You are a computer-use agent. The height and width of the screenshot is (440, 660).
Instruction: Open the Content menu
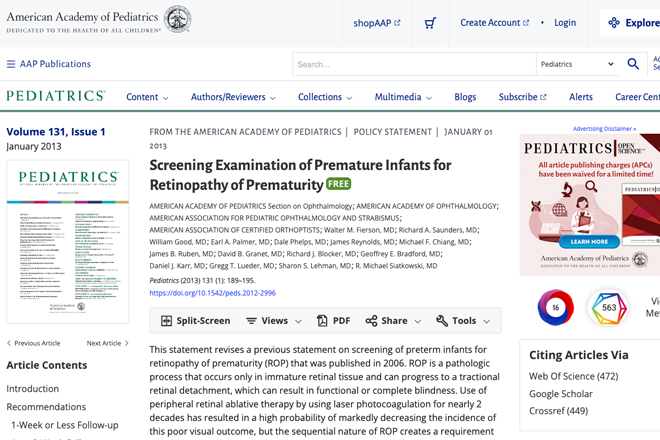tap(147, 97)
